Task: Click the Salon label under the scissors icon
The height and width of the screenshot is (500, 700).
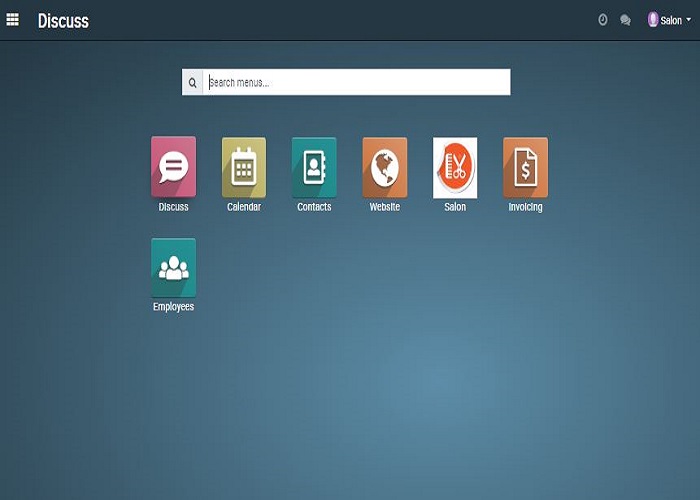Action: pyautogui.click(x=455, y=207)
